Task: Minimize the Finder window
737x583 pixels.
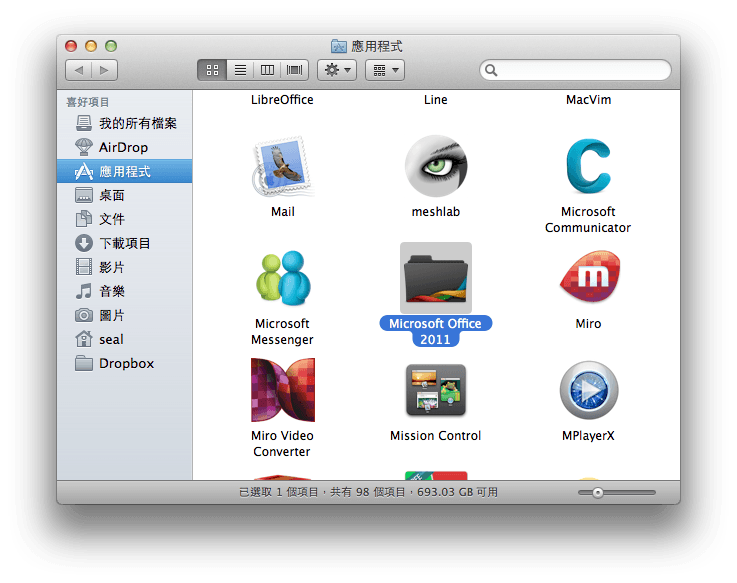Action: click(91, 46)
